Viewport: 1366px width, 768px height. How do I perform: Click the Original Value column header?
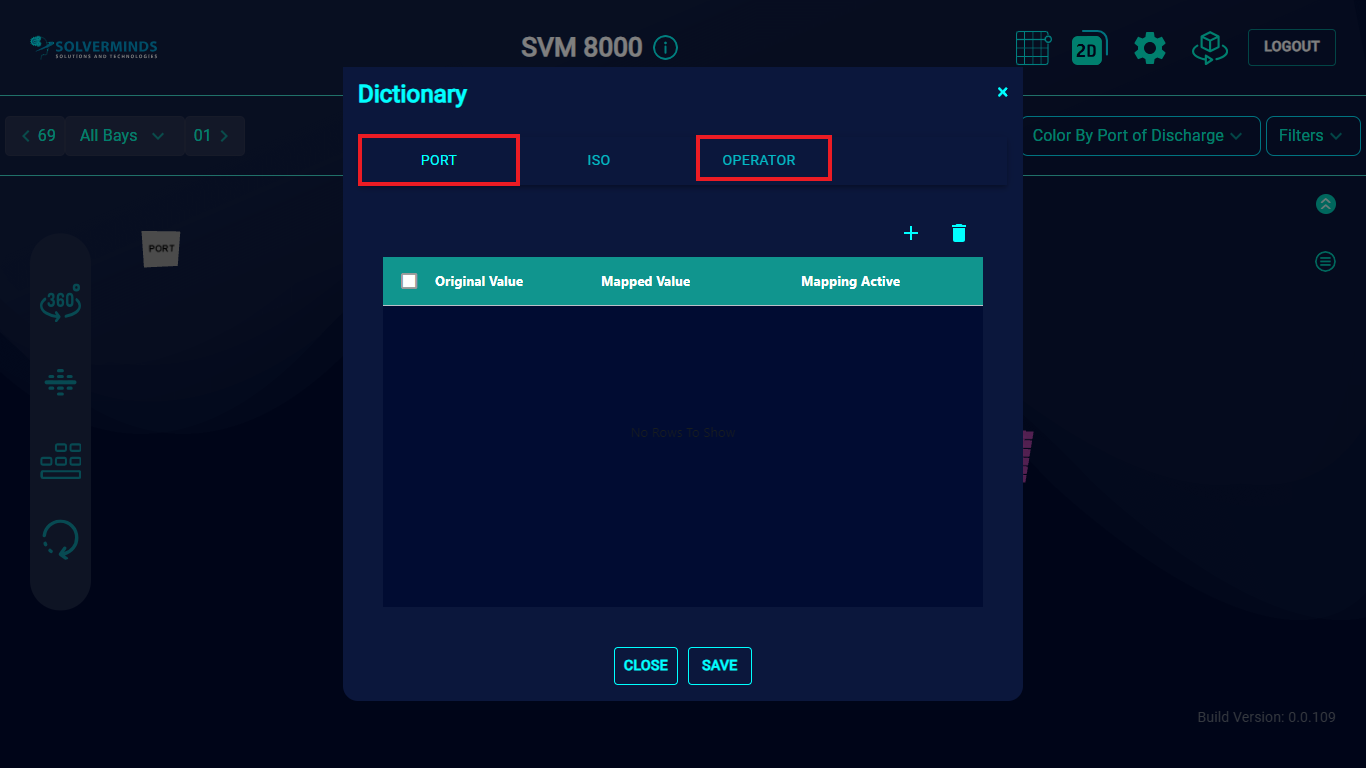(479, 281)
